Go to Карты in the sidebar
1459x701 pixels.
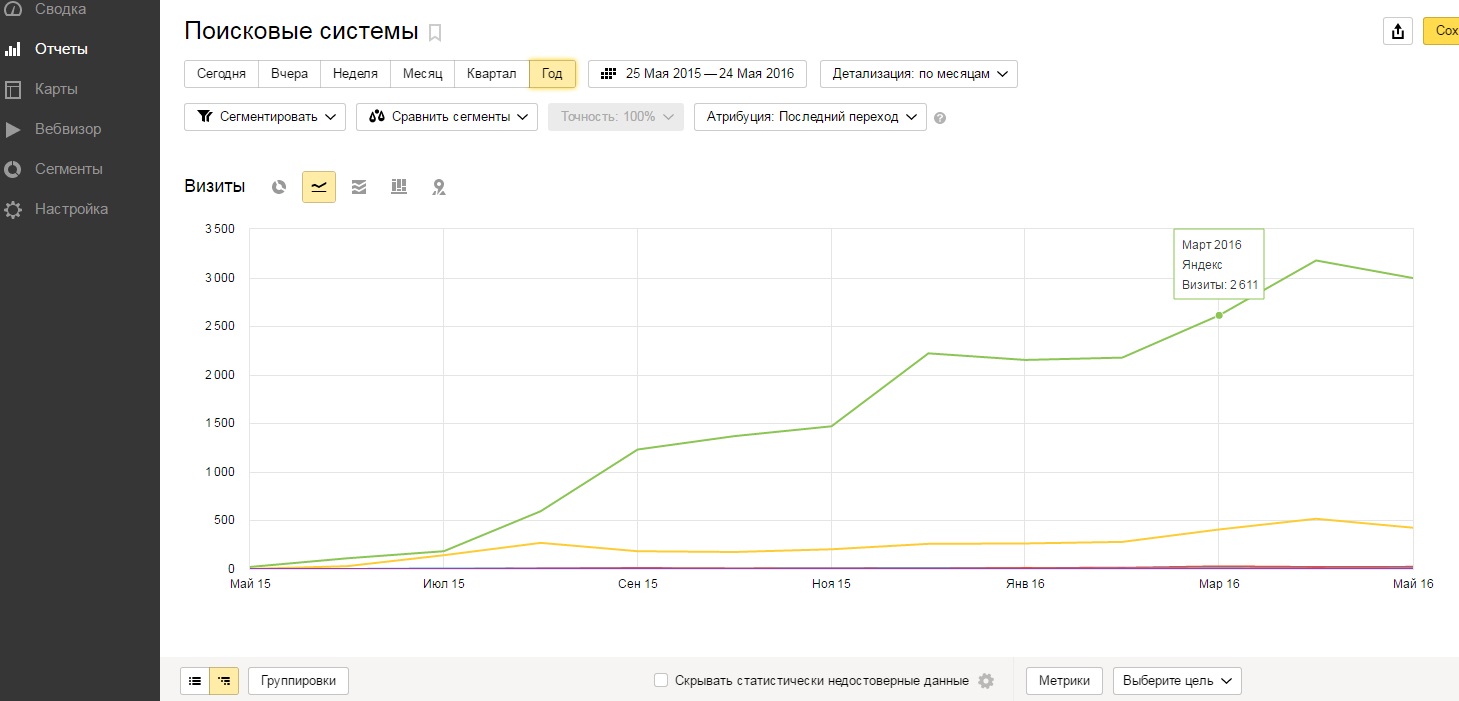(56, 89)
